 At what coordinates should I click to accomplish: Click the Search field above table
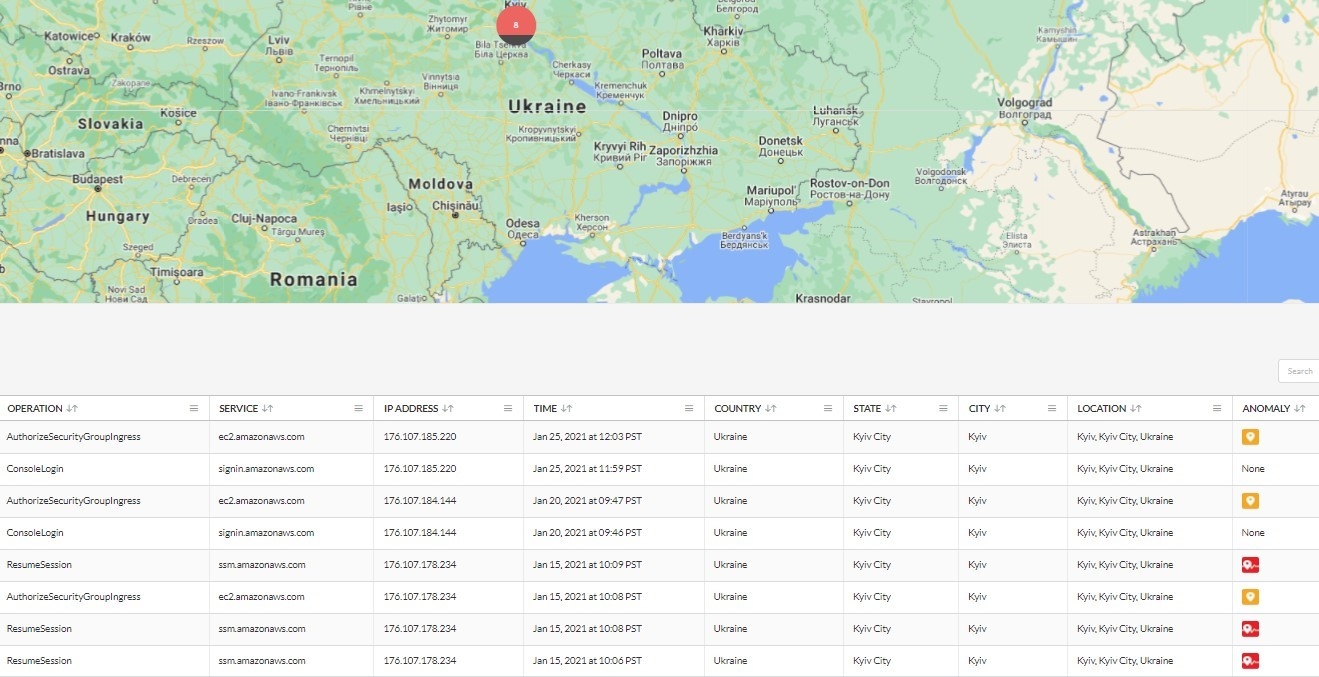coord(1299,371)
